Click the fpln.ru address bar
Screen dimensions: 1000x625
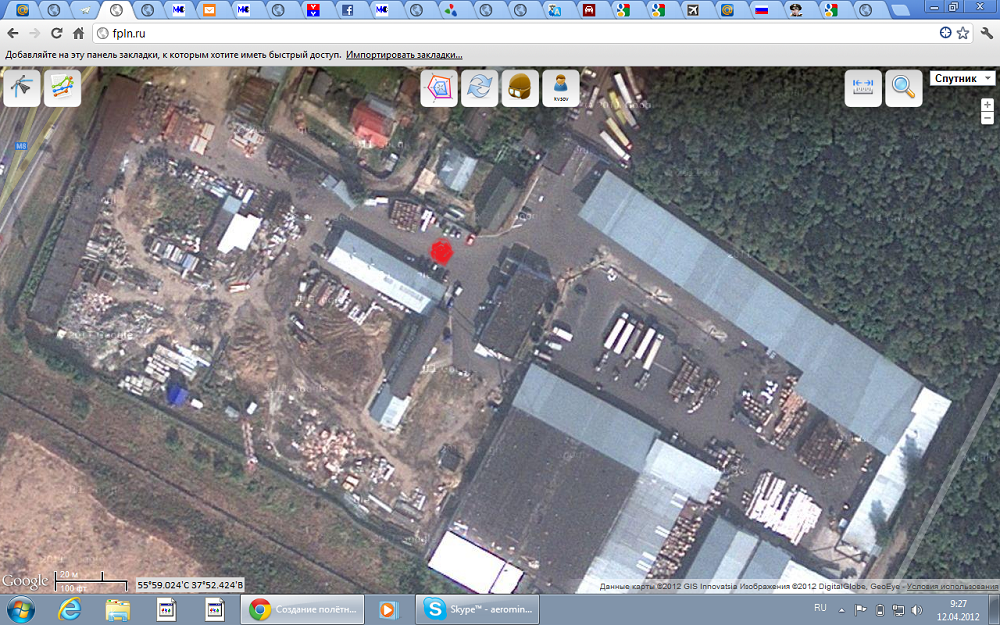[x=500, y=33]
